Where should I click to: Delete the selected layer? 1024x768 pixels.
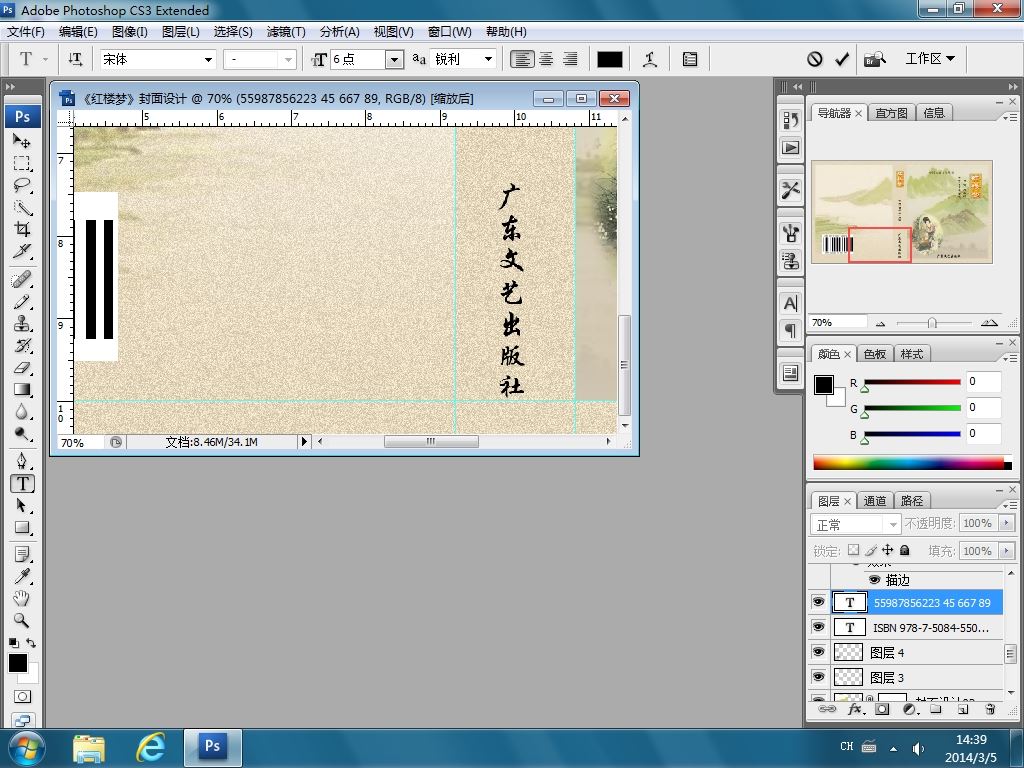(x=990, y=709)
